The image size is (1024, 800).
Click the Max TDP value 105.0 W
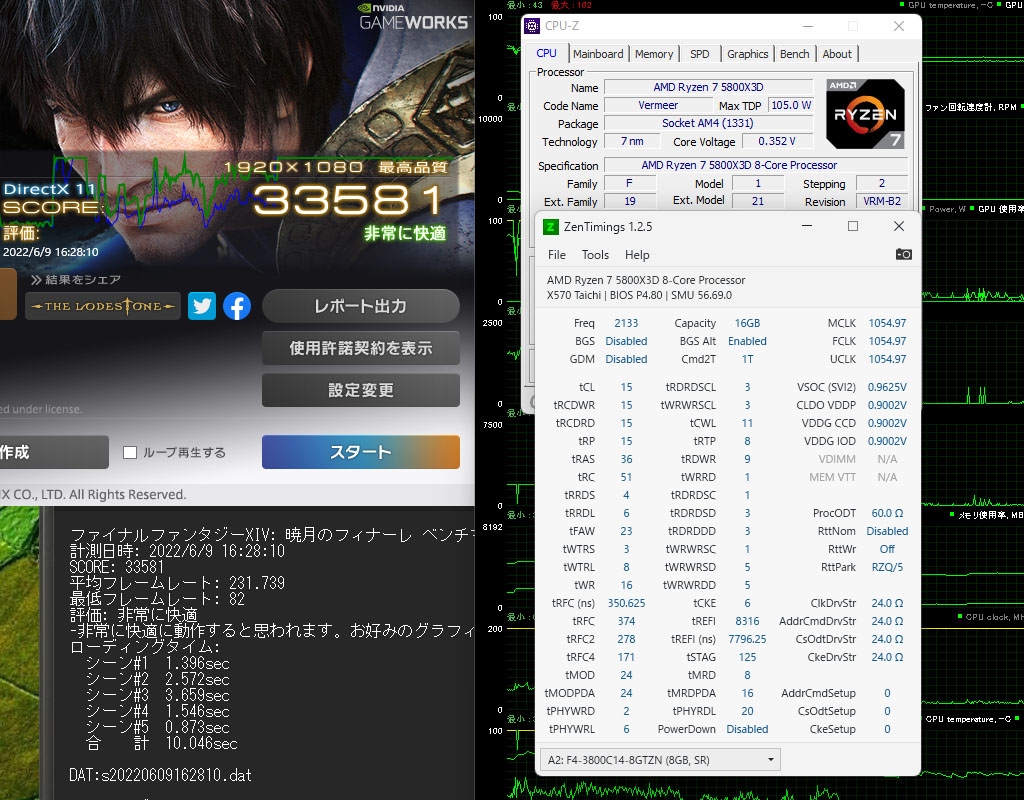coord(791,105)
